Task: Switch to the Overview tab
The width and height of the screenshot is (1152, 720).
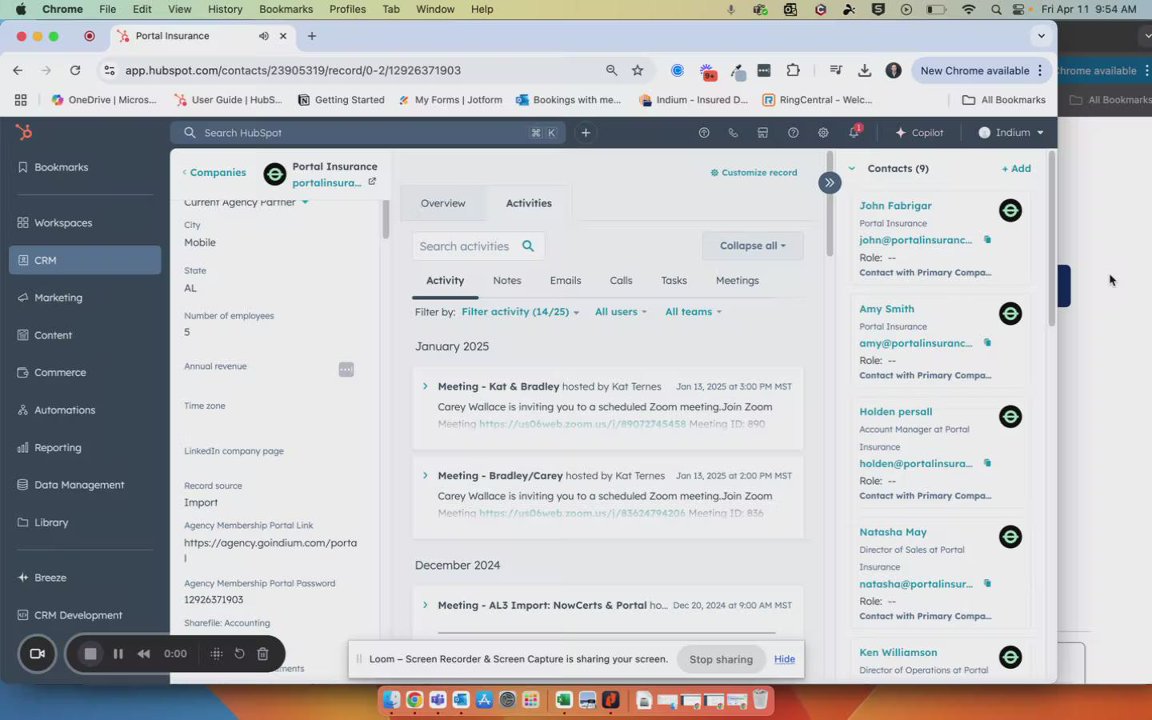Action: click(x=442, y=204)
